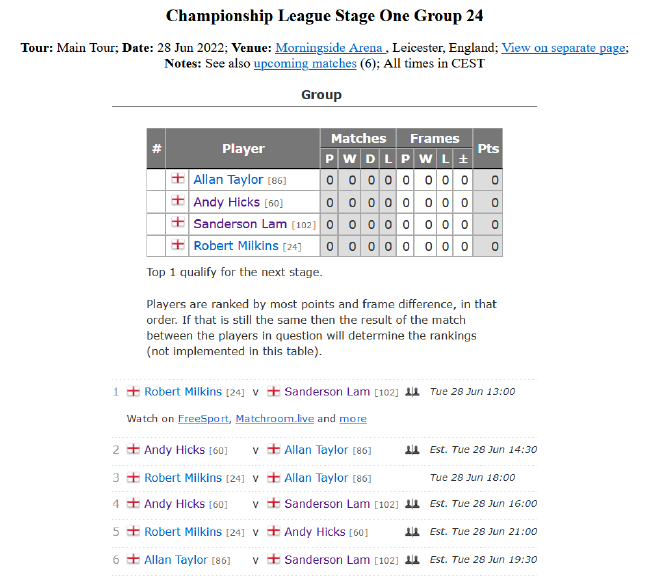Select Robert Milkins in match 3 row
This screenshot has width=650, height=576.
(183, 478)
